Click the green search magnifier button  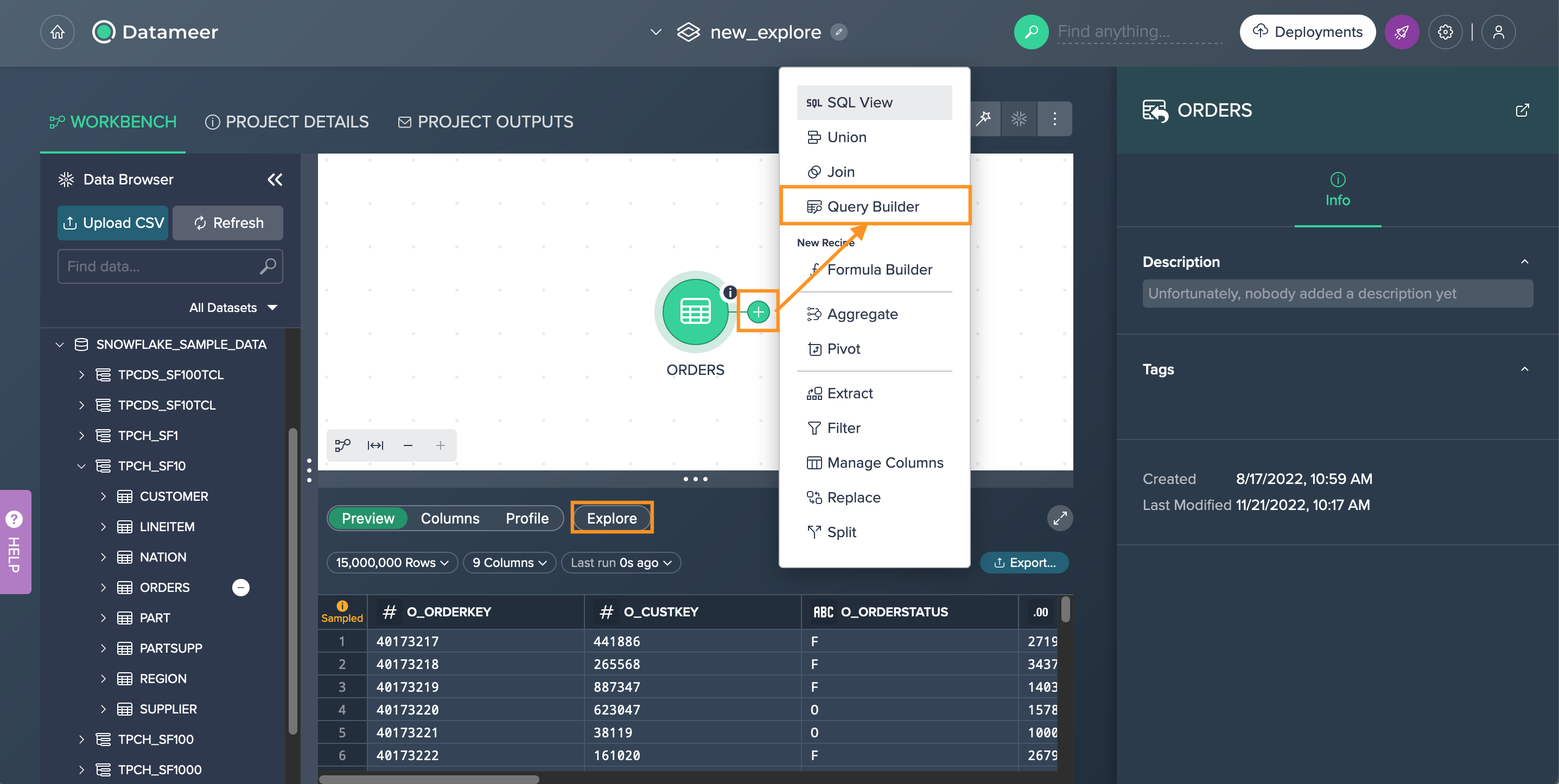click(x=1030, y=32)
